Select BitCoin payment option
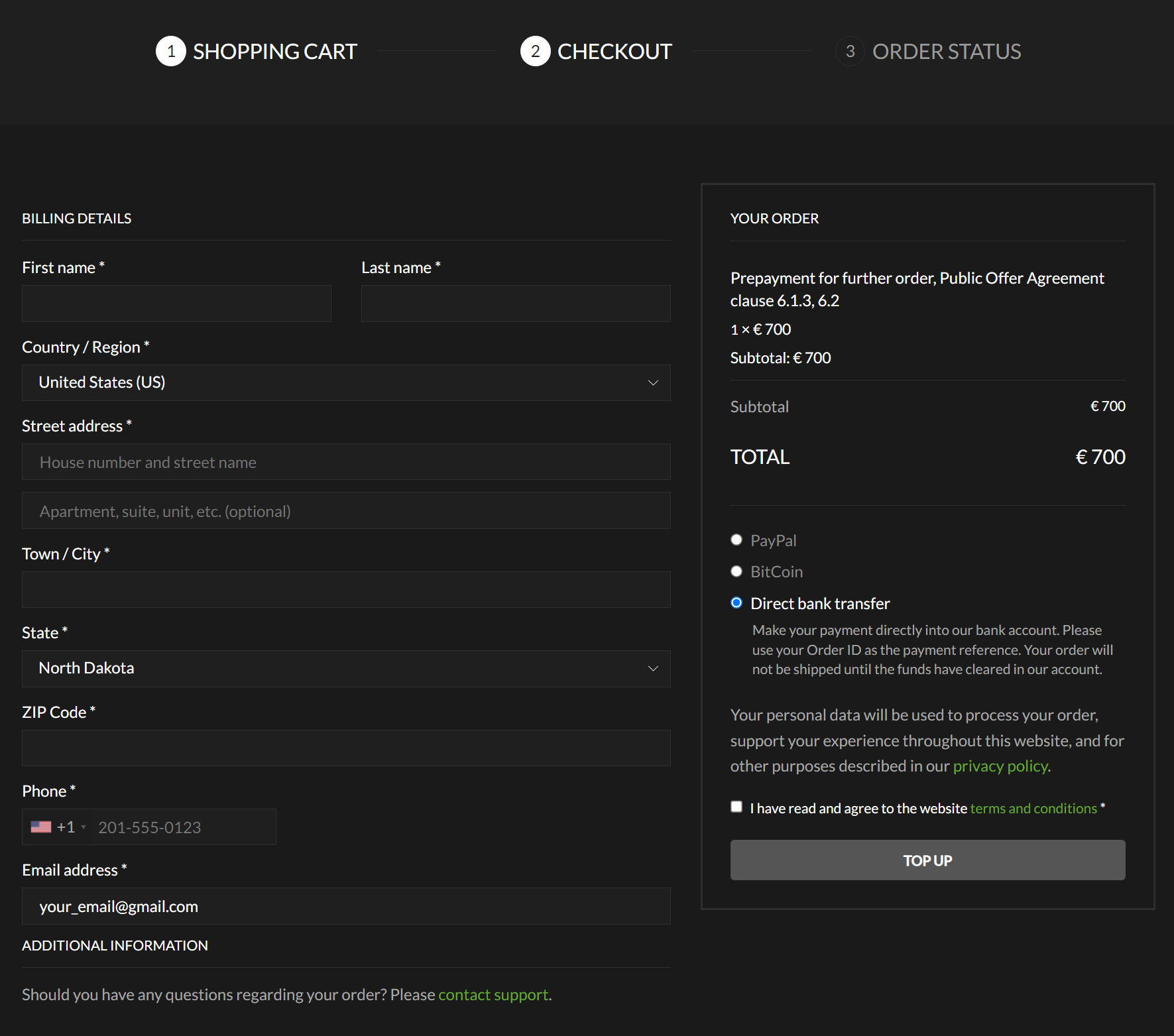The width and height of the screenshot is (1174, 1036). point(736,571)
